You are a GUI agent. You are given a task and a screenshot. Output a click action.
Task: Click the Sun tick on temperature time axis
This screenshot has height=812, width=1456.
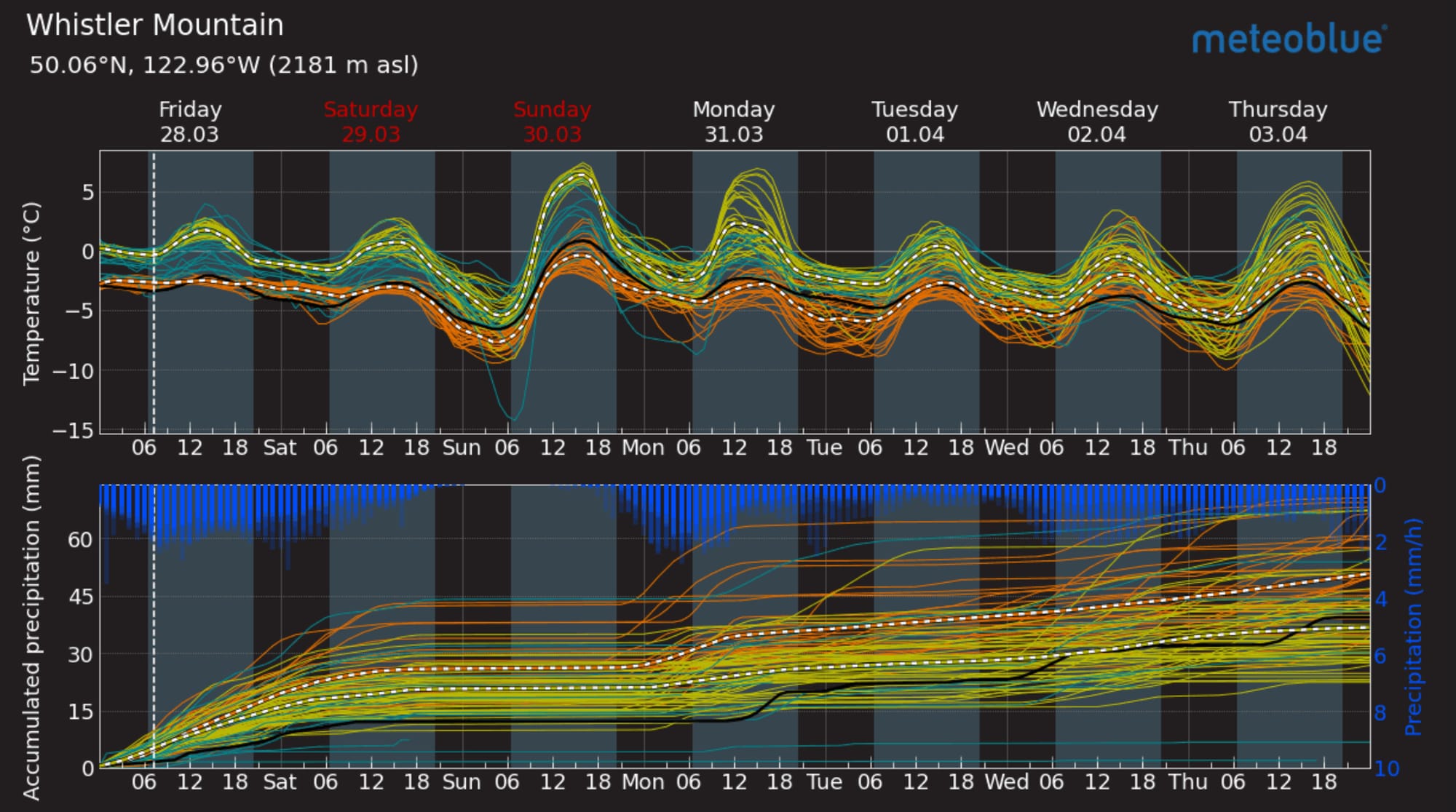(x=462, y=447)
